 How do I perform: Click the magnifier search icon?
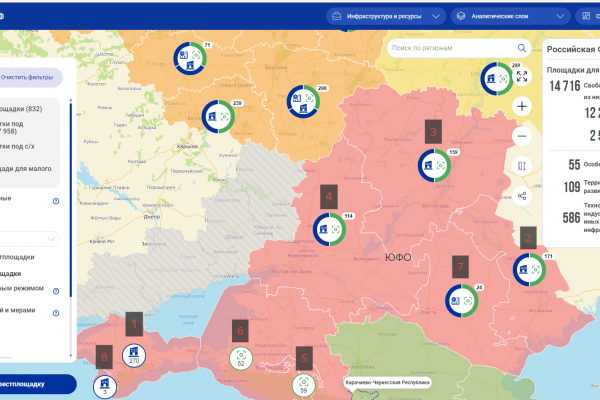click(522, 48)
